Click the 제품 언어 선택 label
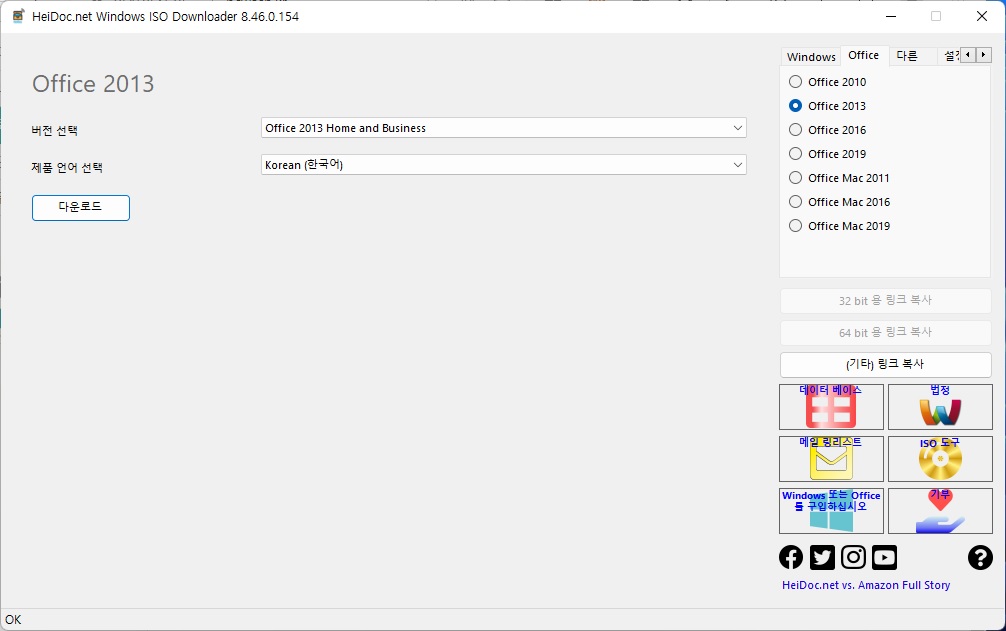Viewport: 1006px width, 631px height. pos(67,168)
